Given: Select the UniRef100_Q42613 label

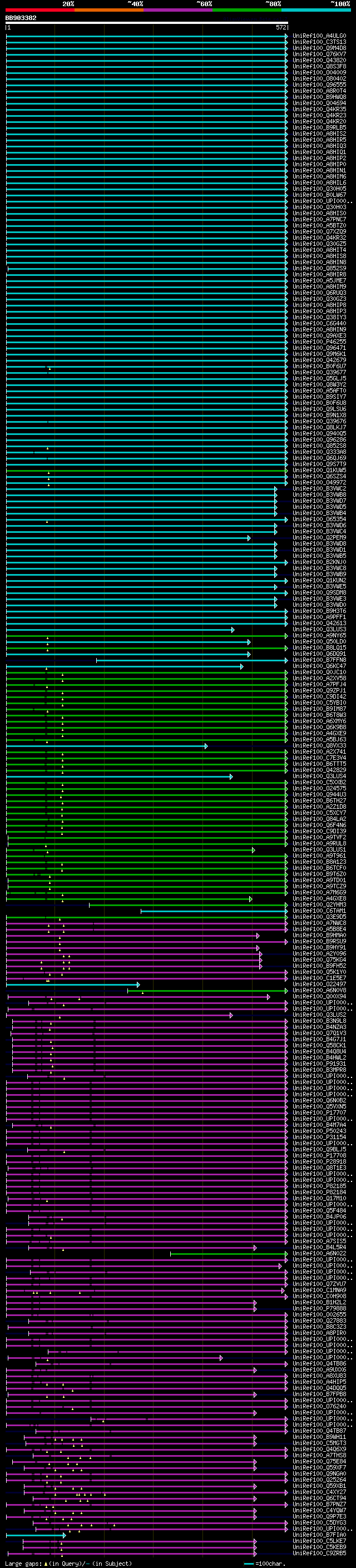Looking at the screenshot, I should click(x=319, y=624).
